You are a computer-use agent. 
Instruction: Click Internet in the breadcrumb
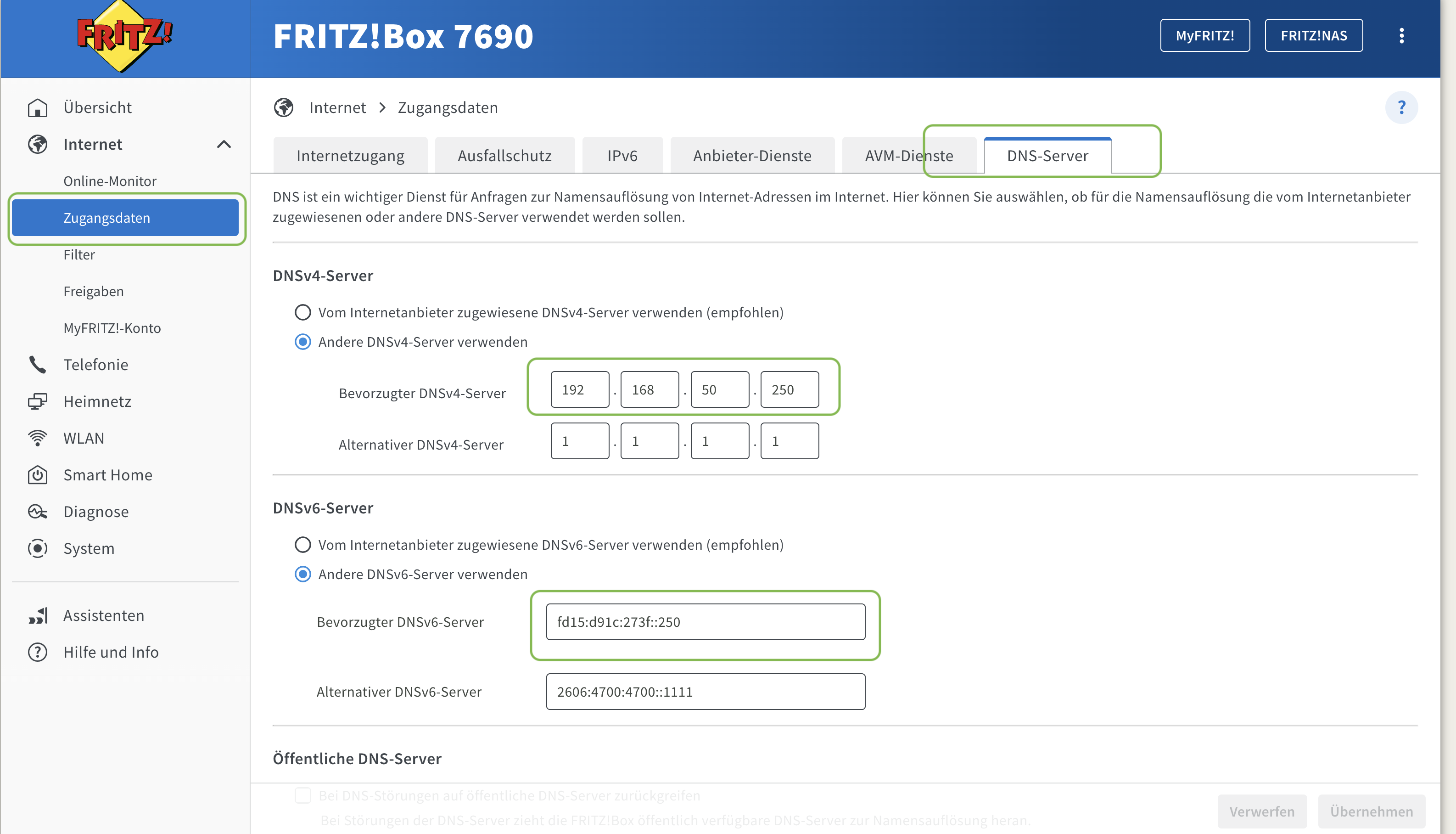coord(337,107)
